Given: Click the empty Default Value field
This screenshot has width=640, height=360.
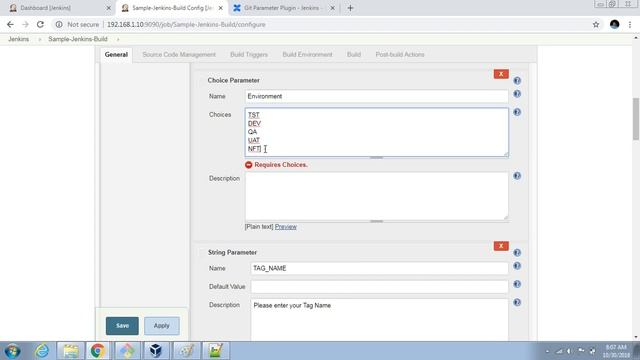Looking at the screenshot, I should 379,287.
